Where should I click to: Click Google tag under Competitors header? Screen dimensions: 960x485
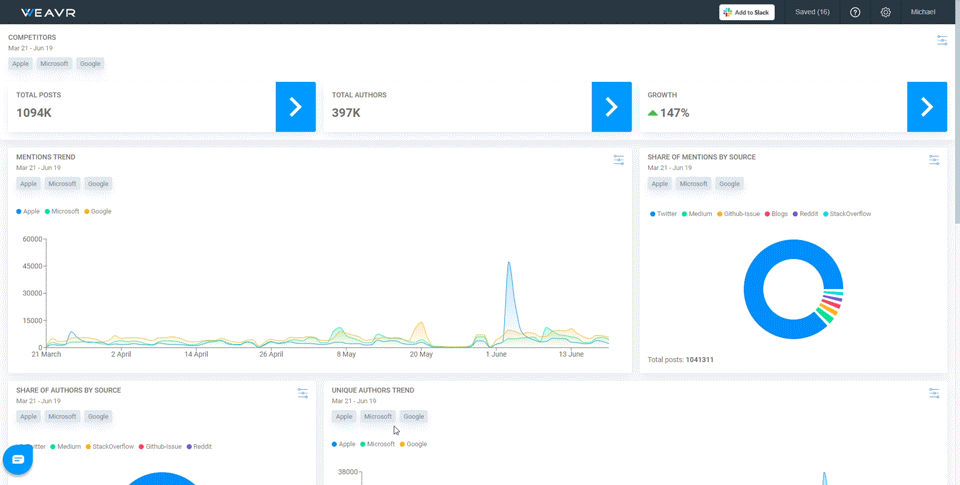pyautogui.click(x=90, y=64)
